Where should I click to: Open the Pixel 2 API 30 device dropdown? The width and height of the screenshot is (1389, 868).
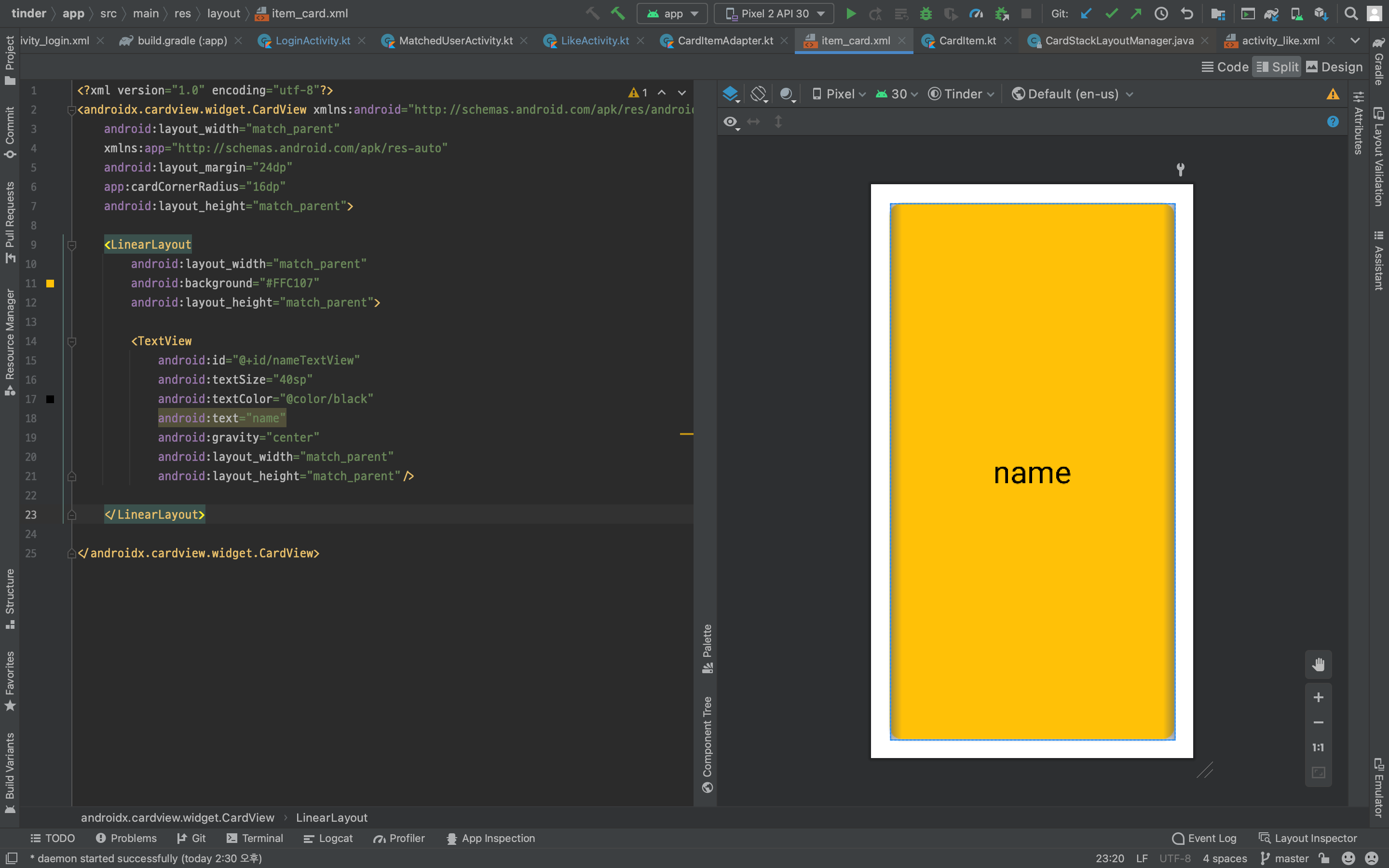click(x=773, y=14)
